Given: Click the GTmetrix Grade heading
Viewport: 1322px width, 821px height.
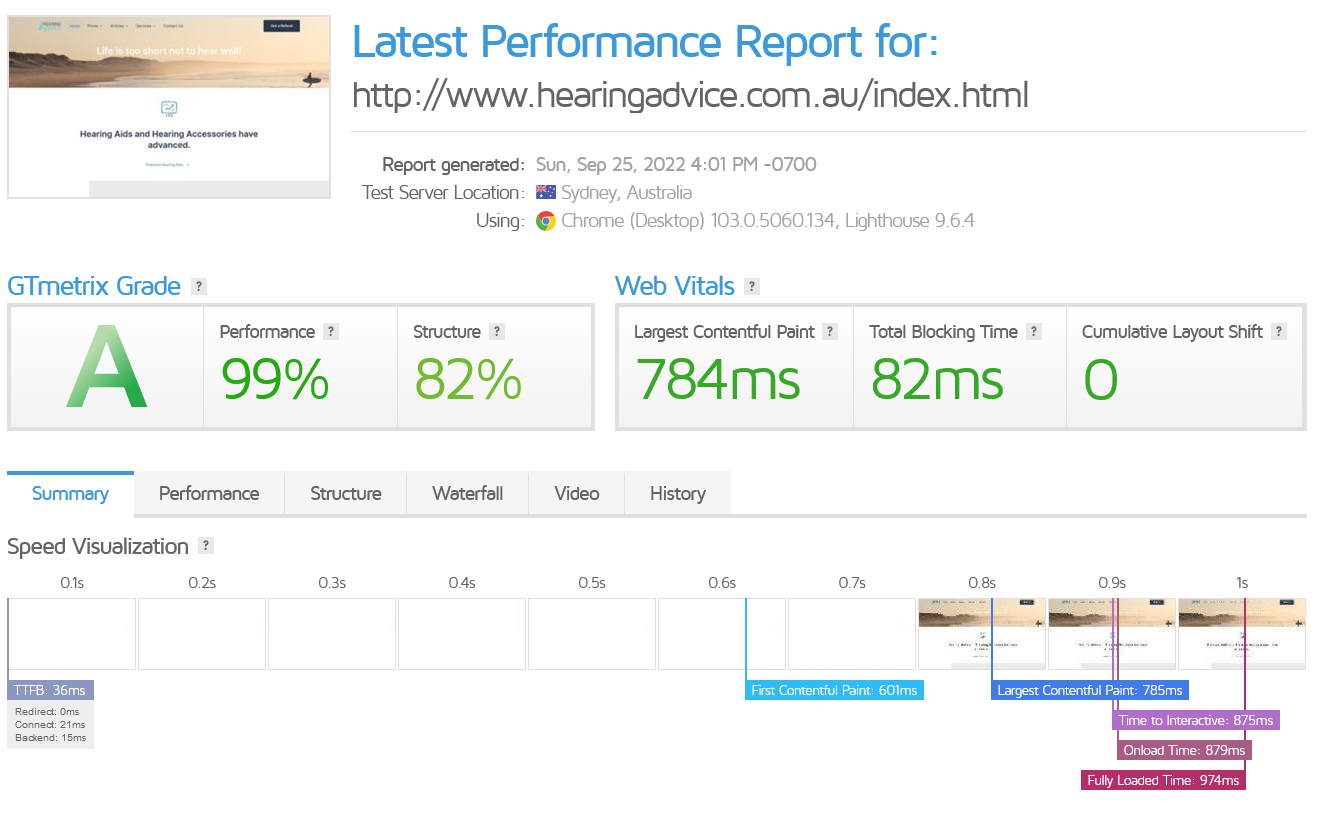Looking at the screenshot, I should pos(94,287).
